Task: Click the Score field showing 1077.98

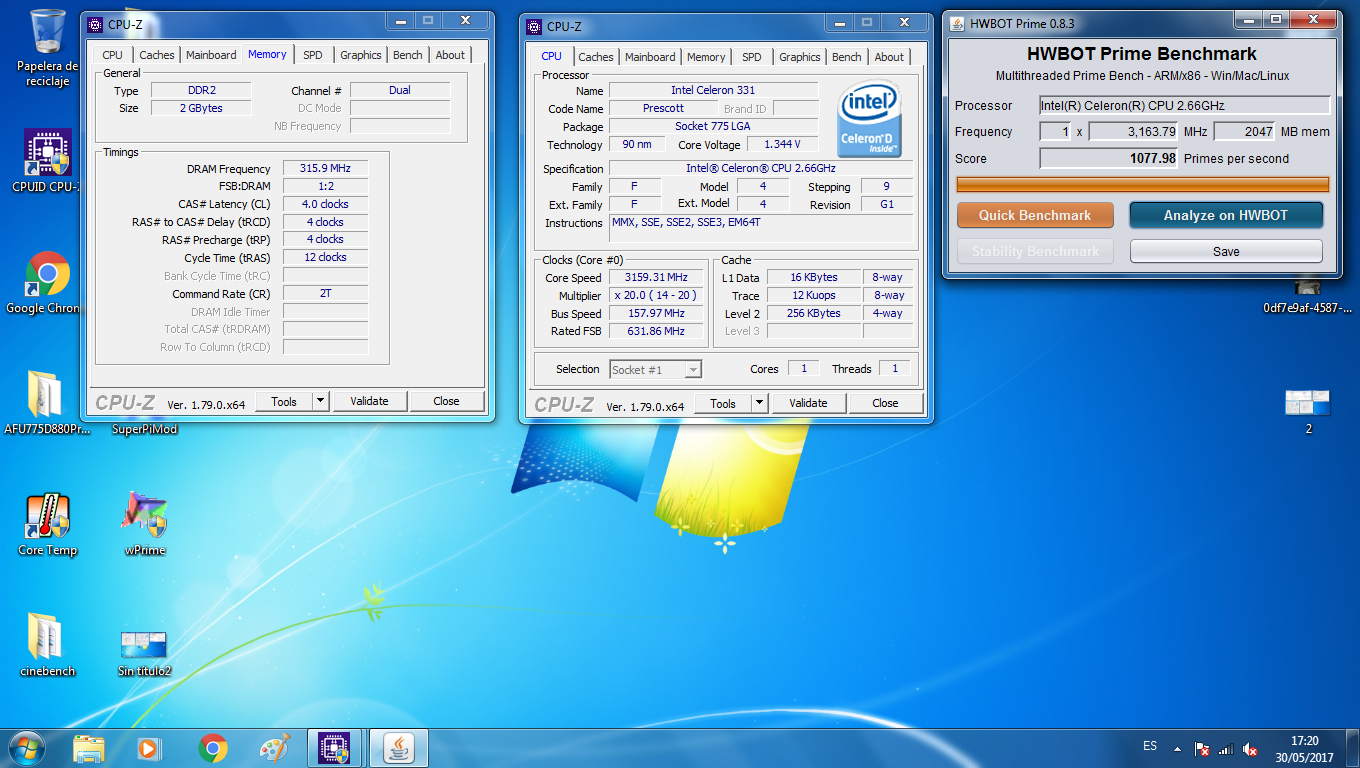Action: (1109, 158)
